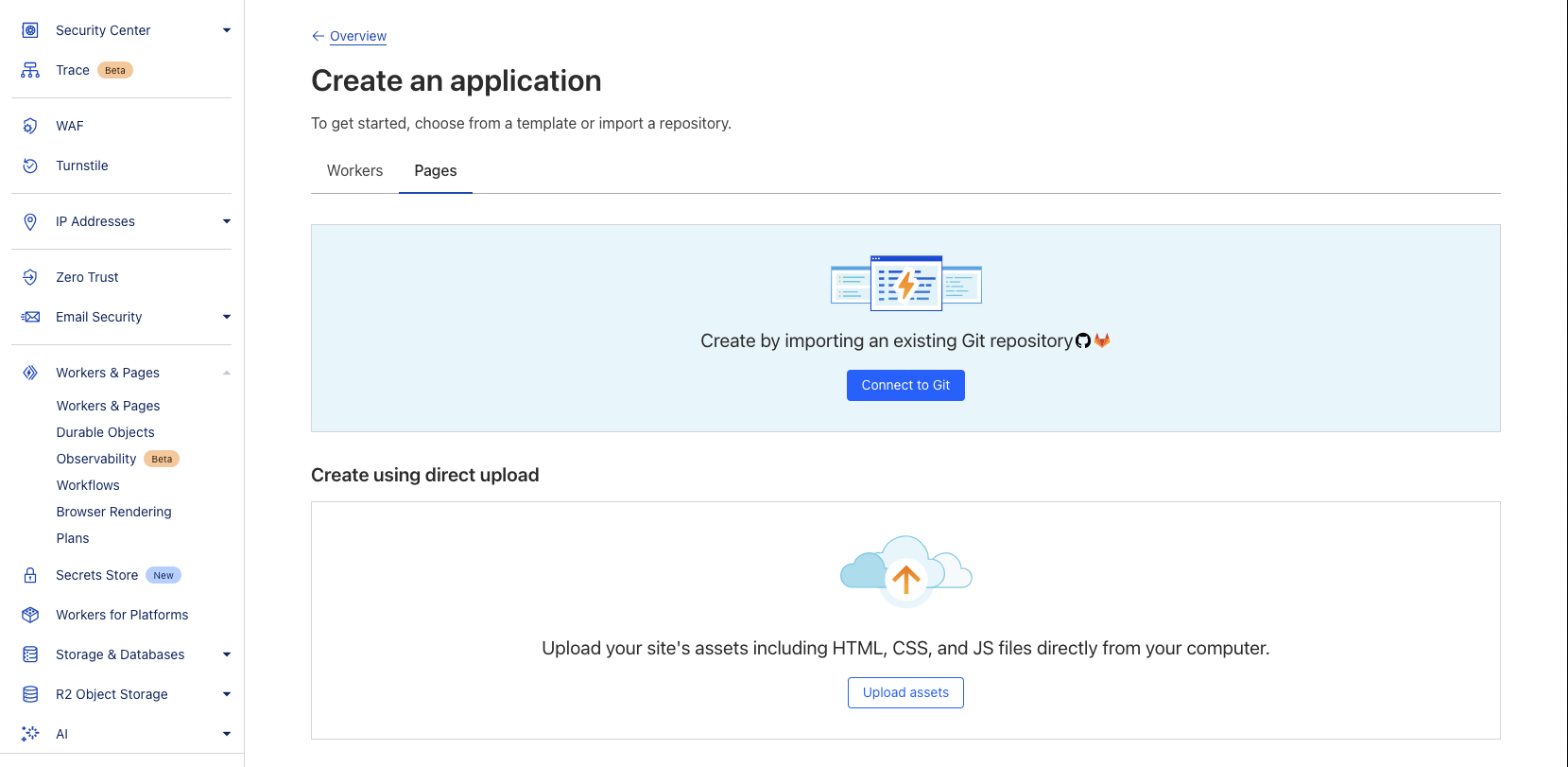Image resolution: width=1568 pixels, height=767 pixels.
Task: Click the Zero Trust shield icon
Action: pyautogui.click(x=30, y=277)
